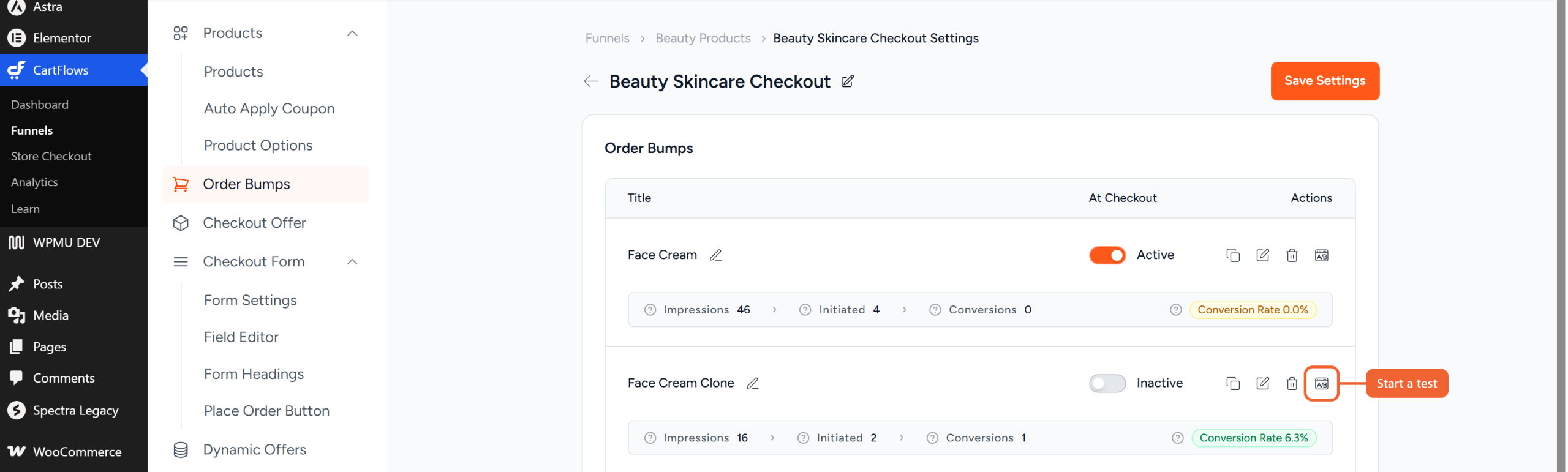Show help for Face Cream Impressions
Viewport: 1568px width, 472px height.
(x=650, y=310)
